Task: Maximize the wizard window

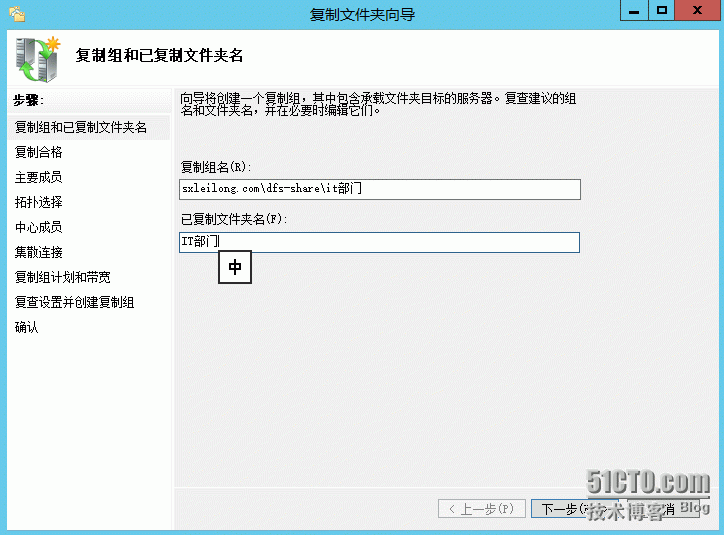Action: pos(662,10)
